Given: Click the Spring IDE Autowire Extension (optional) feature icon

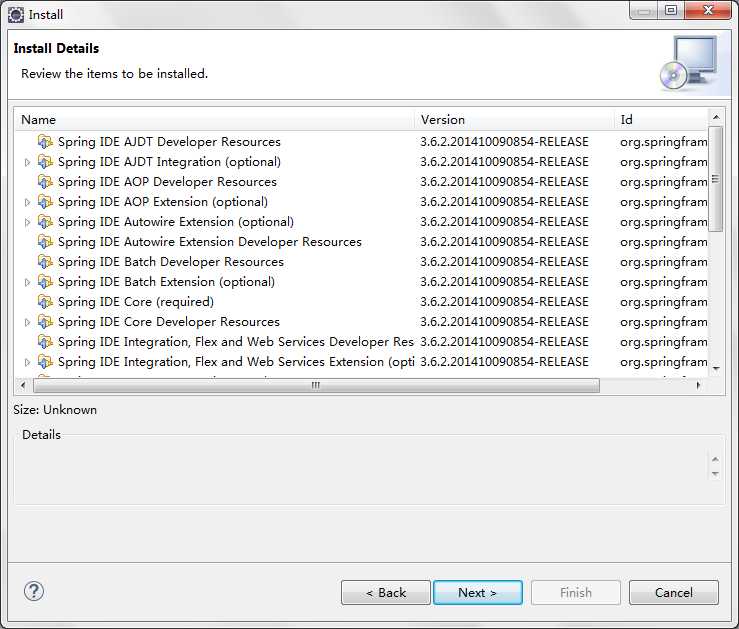Looking at the screenshot, I should tap(45, 221).
